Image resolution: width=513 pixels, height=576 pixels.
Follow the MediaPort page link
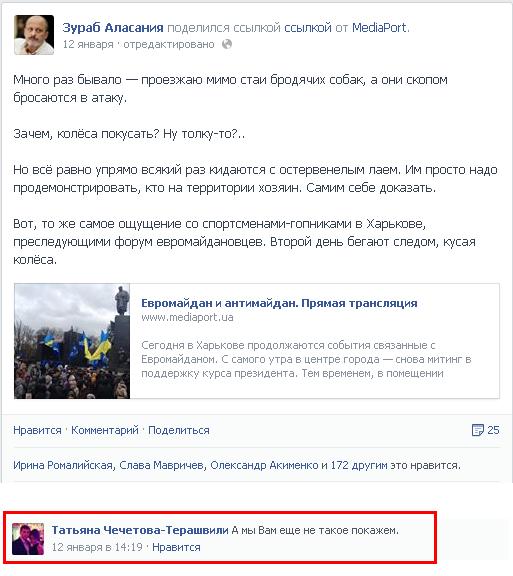[379, 28]
